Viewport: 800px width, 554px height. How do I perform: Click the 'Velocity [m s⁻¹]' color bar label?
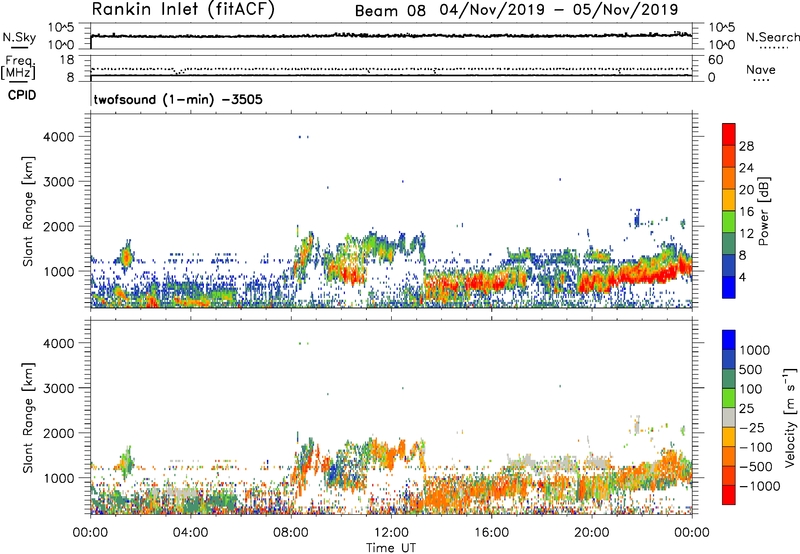pos(790,417)
